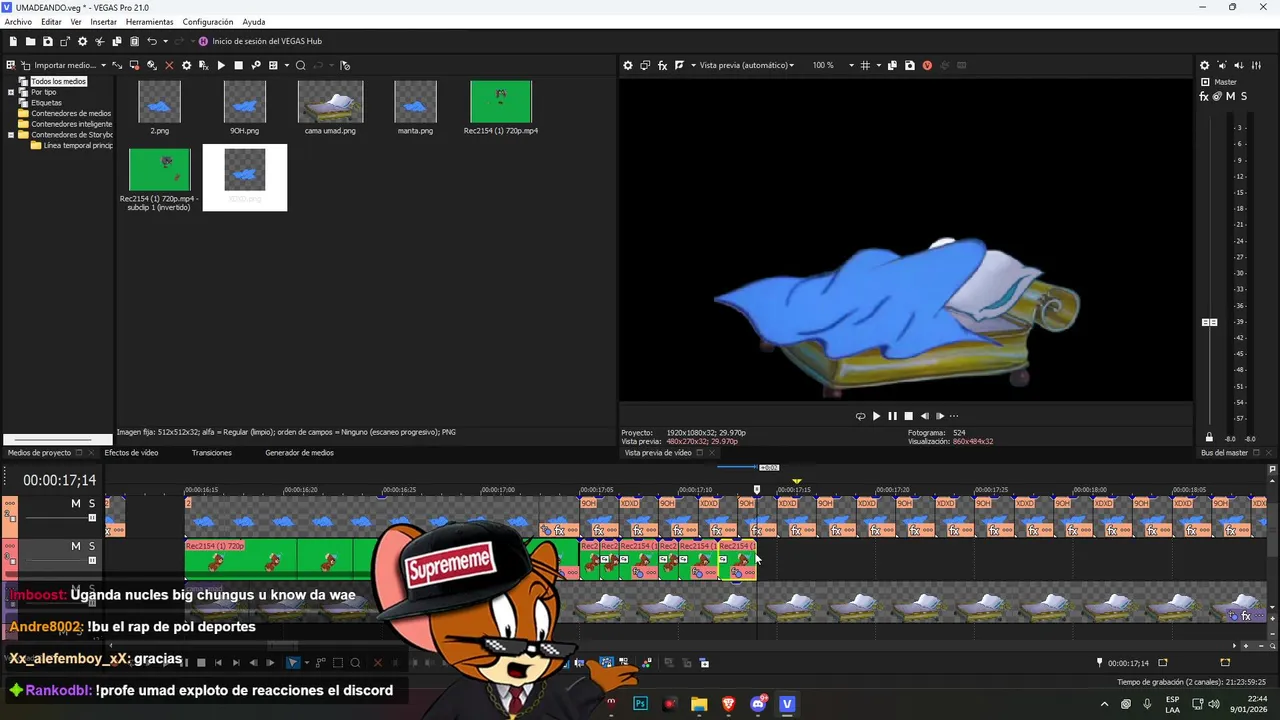Image resolution: width=1280 pixels, height=720 pixels.
Task: Switch to Transiciones tab
Action: pos(212,453)
